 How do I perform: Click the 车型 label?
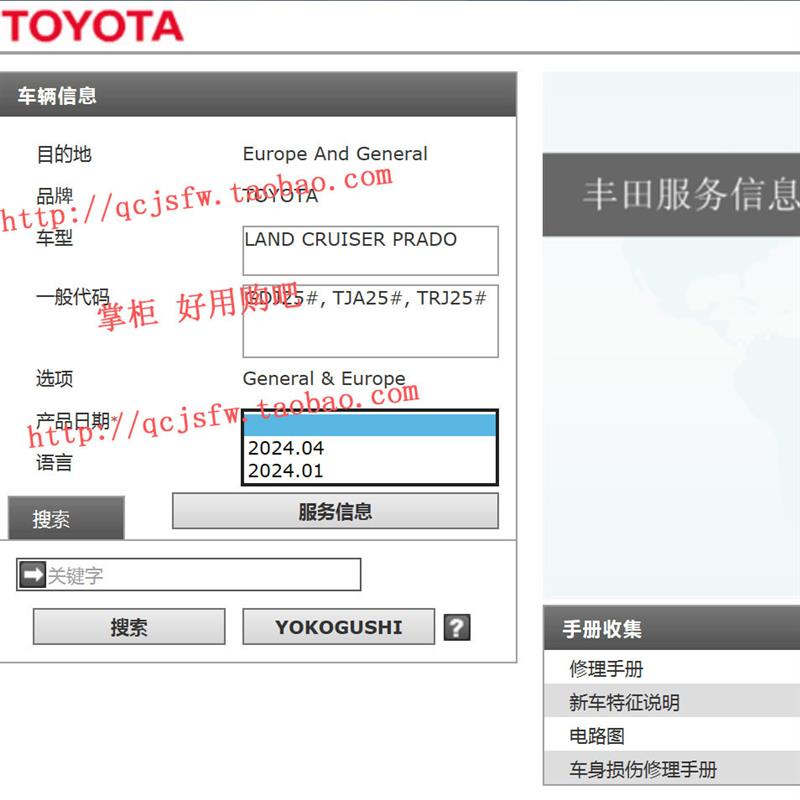coord(55,238)
